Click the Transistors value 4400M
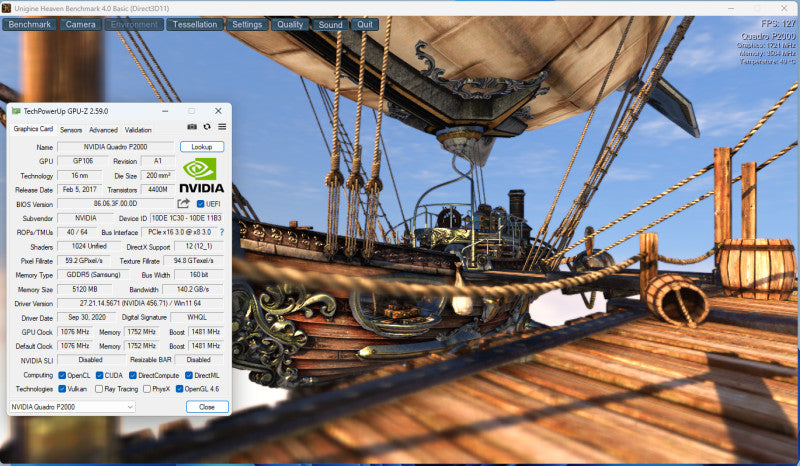Image resolution: width=800 pixels, height=466 pixels. pyautogui.click(x=158, y=189)
